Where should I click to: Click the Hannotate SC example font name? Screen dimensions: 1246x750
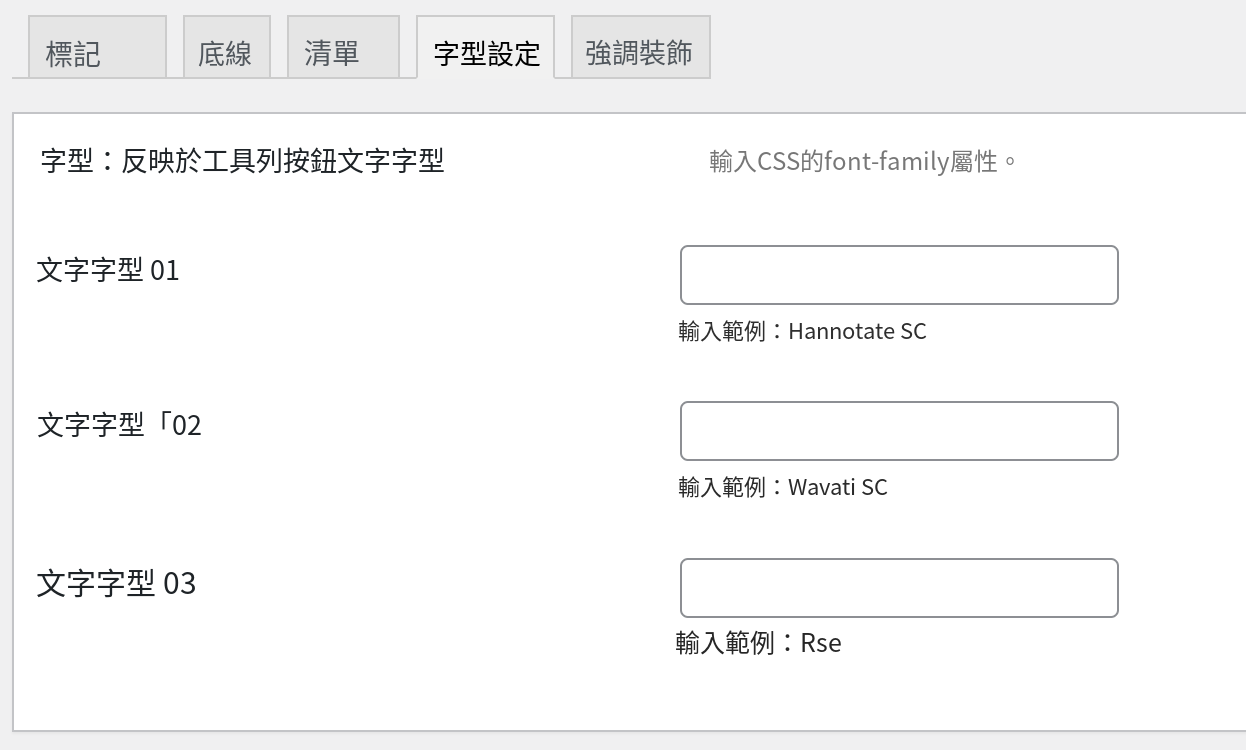(x=857, y=331)
